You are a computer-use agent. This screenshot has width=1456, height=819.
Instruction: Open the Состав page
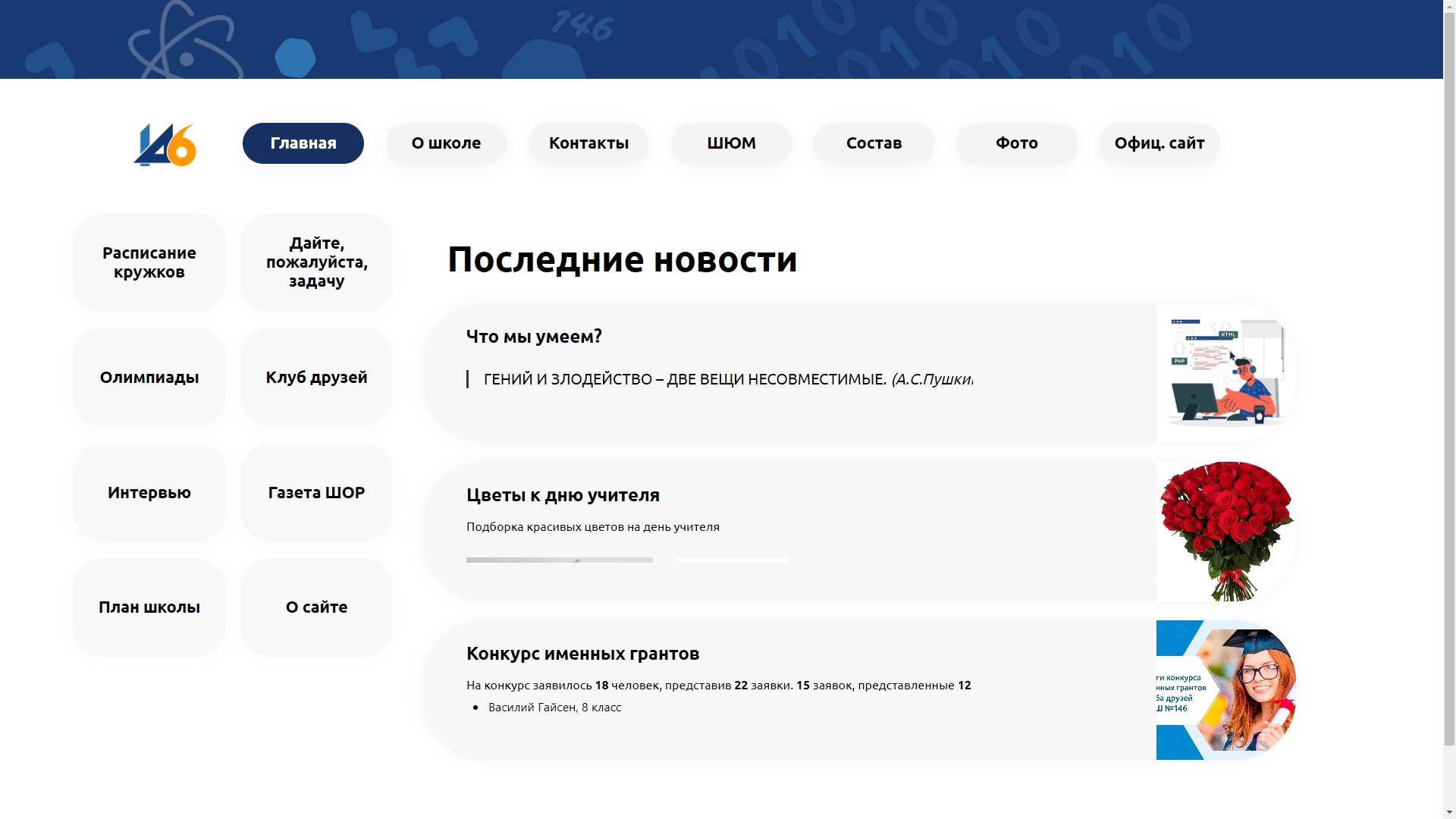tap(874, 143)
